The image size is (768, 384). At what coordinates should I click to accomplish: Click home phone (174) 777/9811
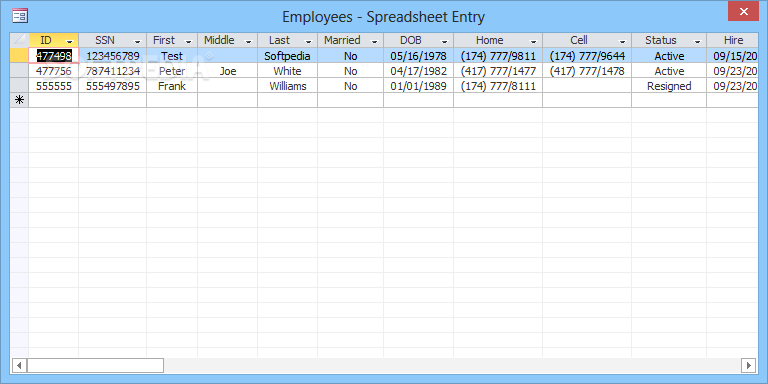pyautogui.click(x=498, y=56)
